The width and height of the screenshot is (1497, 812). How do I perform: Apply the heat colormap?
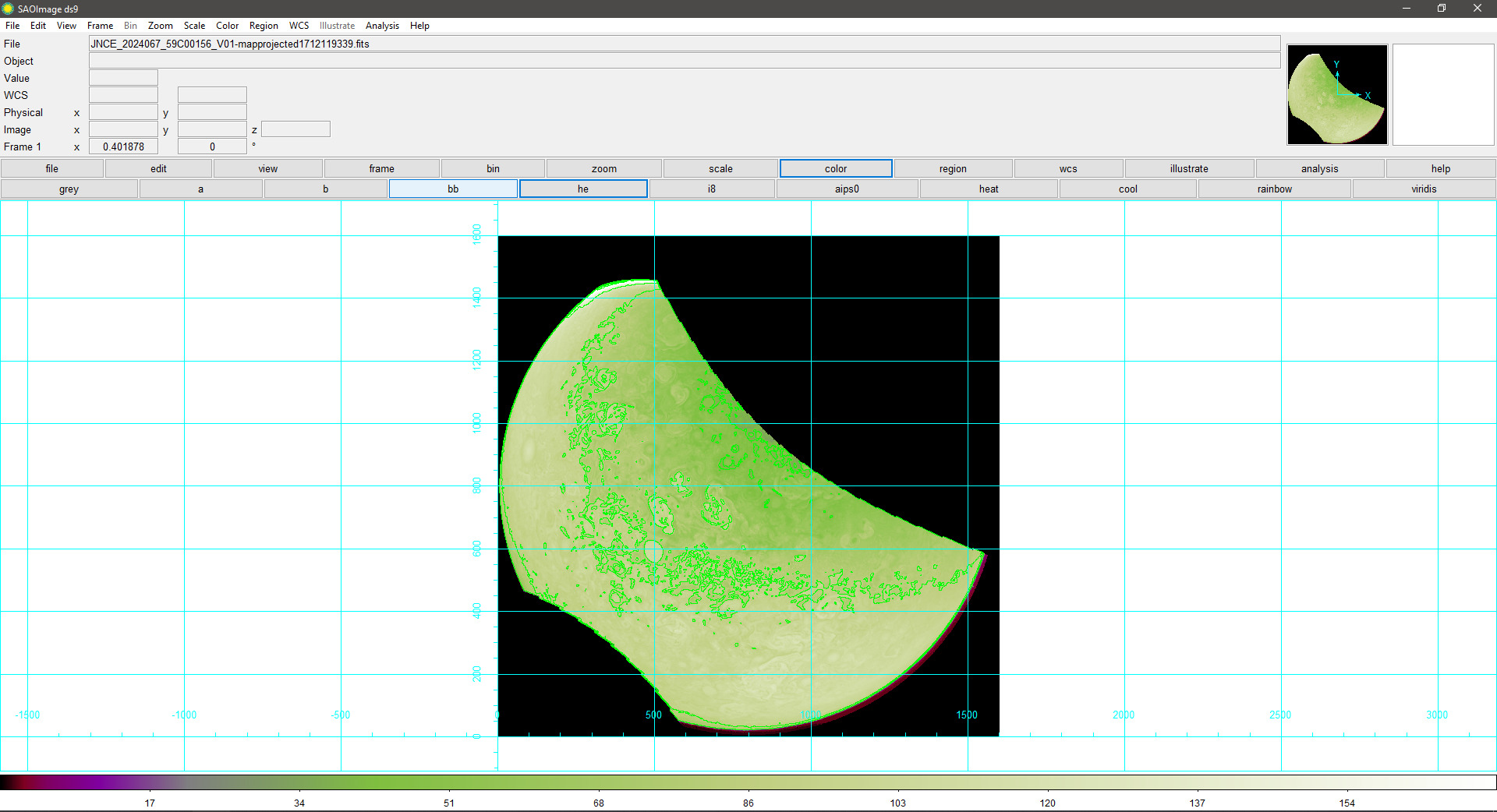[988, 189]
